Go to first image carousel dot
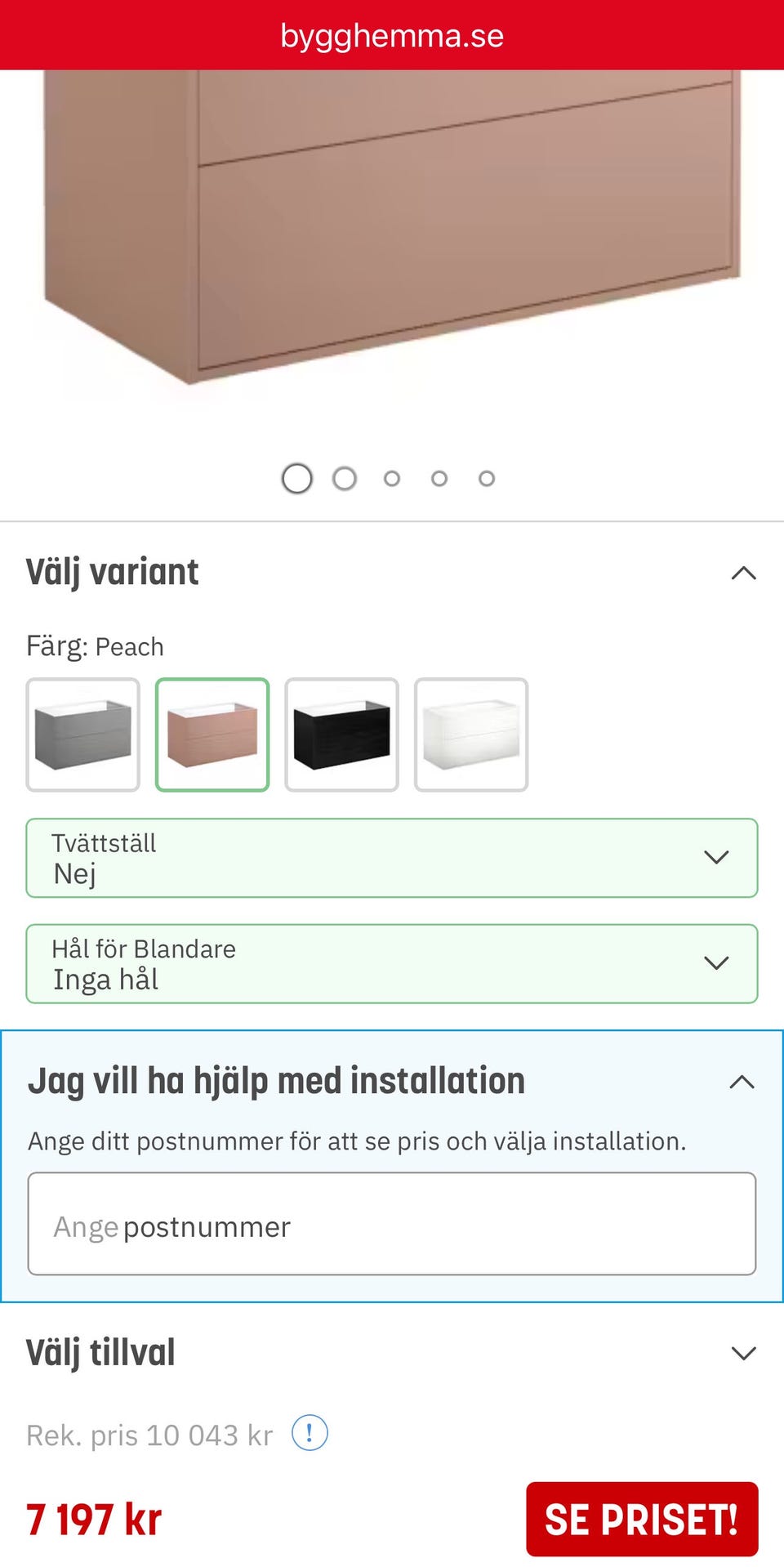This screenshot has height=1567, width=784. (x=297, y=479)
